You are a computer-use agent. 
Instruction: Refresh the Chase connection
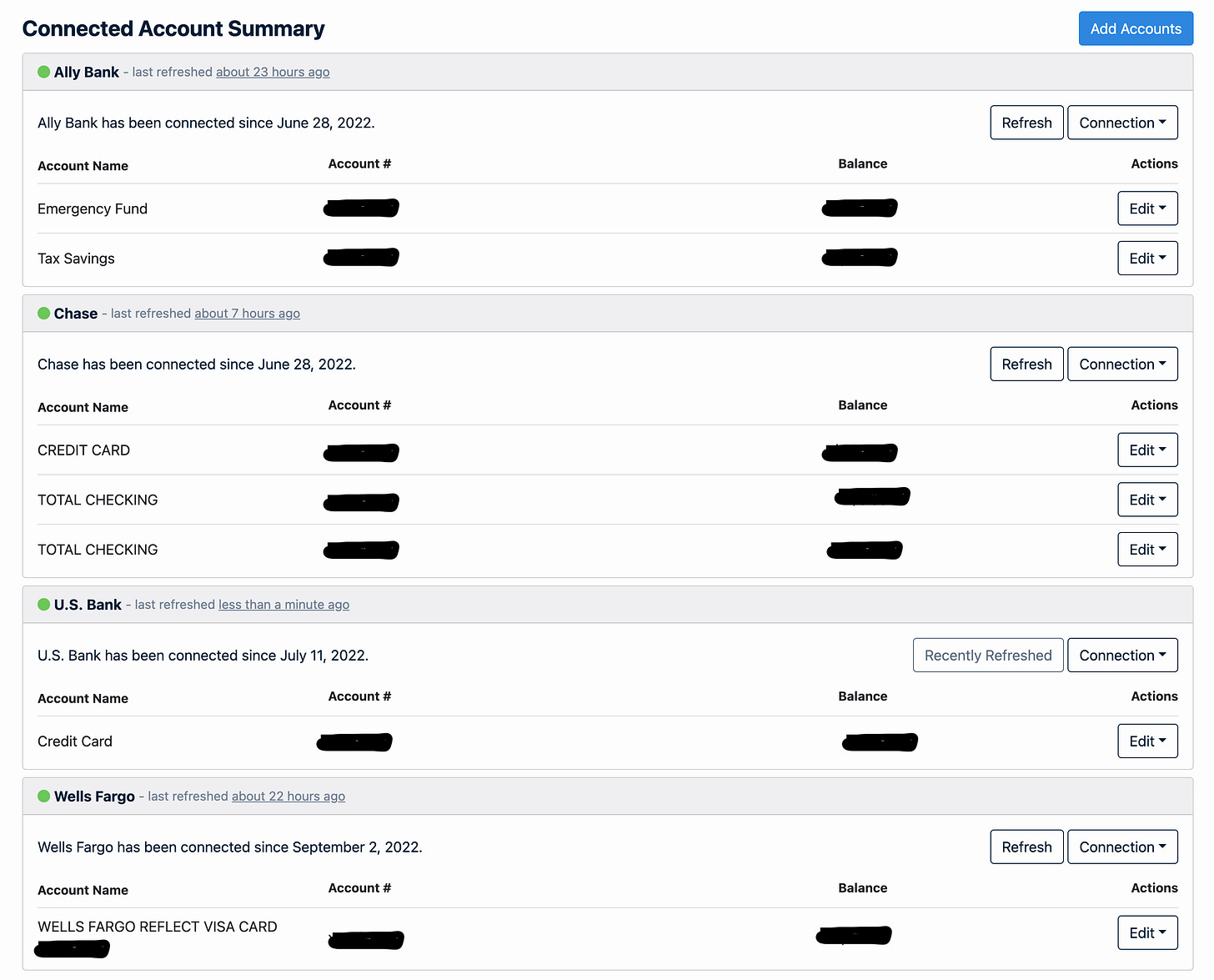[1026, 364]
